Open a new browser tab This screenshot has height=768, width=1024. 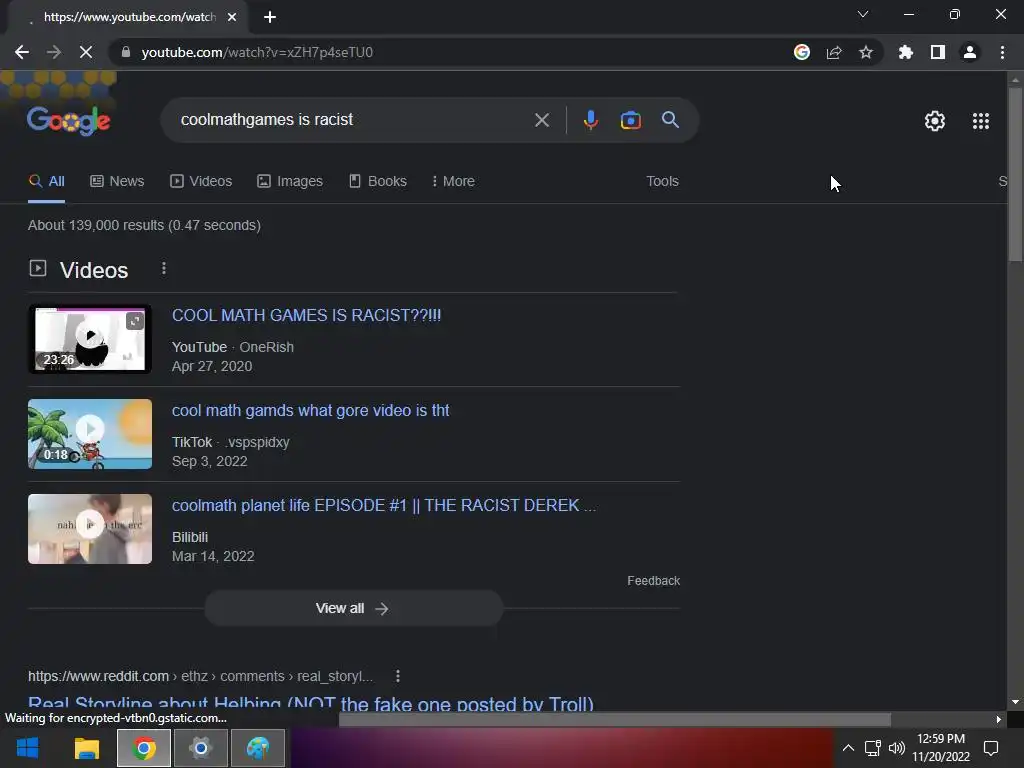(270, 17)
